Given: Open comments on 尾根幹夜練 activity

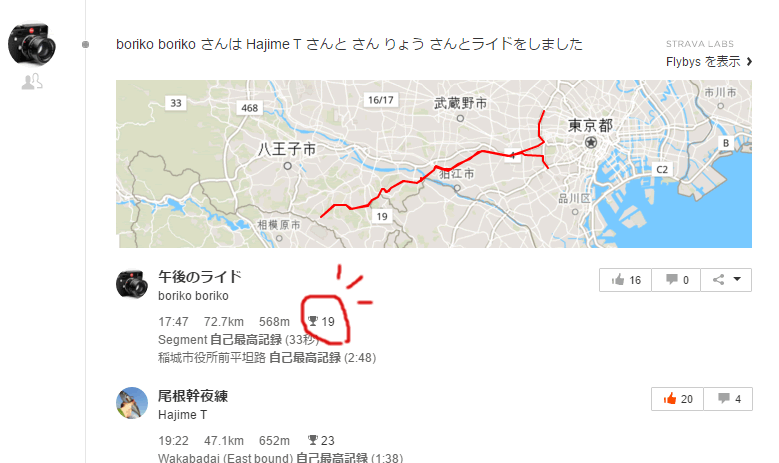Looking at the screenshot, I should tap(728, 399).
